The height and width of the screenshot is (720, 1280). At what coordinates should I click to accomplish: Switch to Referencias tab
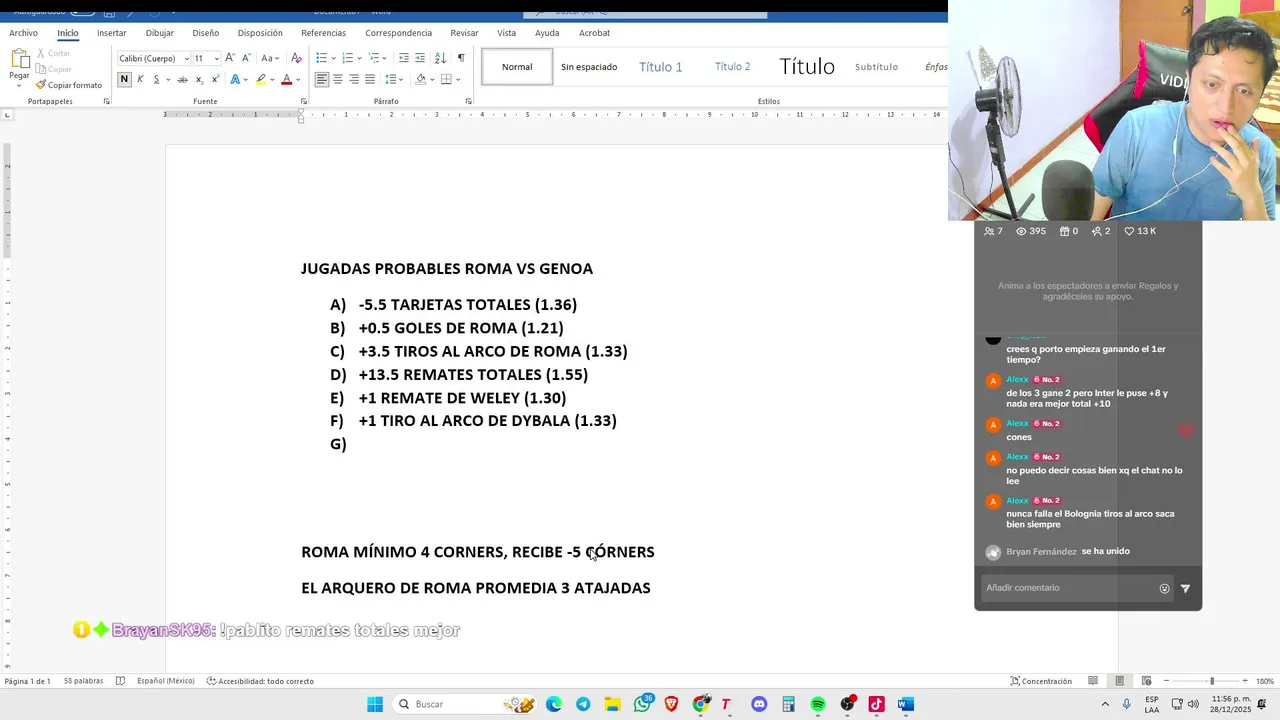[x=323, y=33]
